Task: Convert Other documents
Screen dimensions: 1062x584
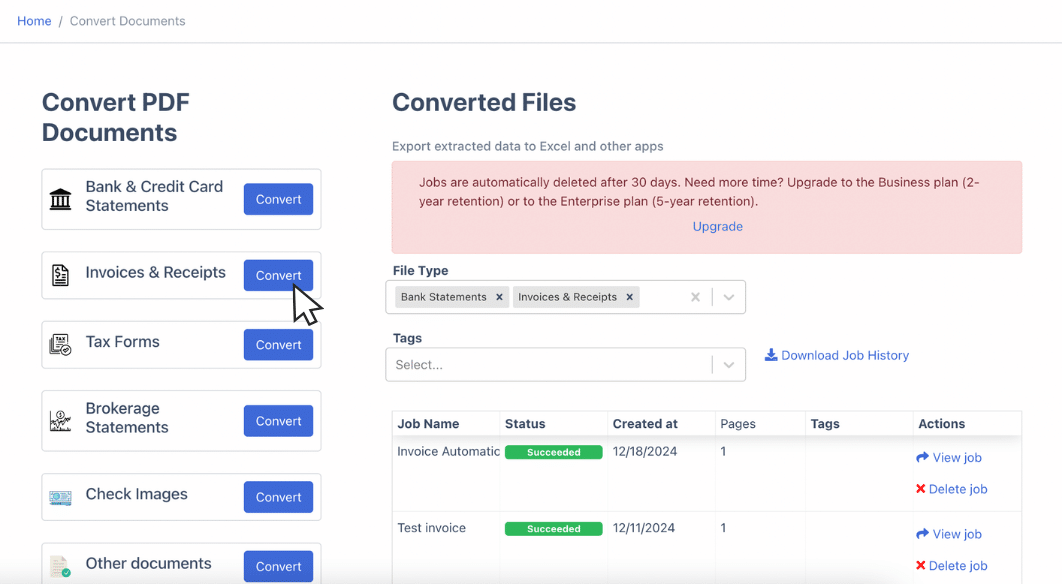Action: 278,566
